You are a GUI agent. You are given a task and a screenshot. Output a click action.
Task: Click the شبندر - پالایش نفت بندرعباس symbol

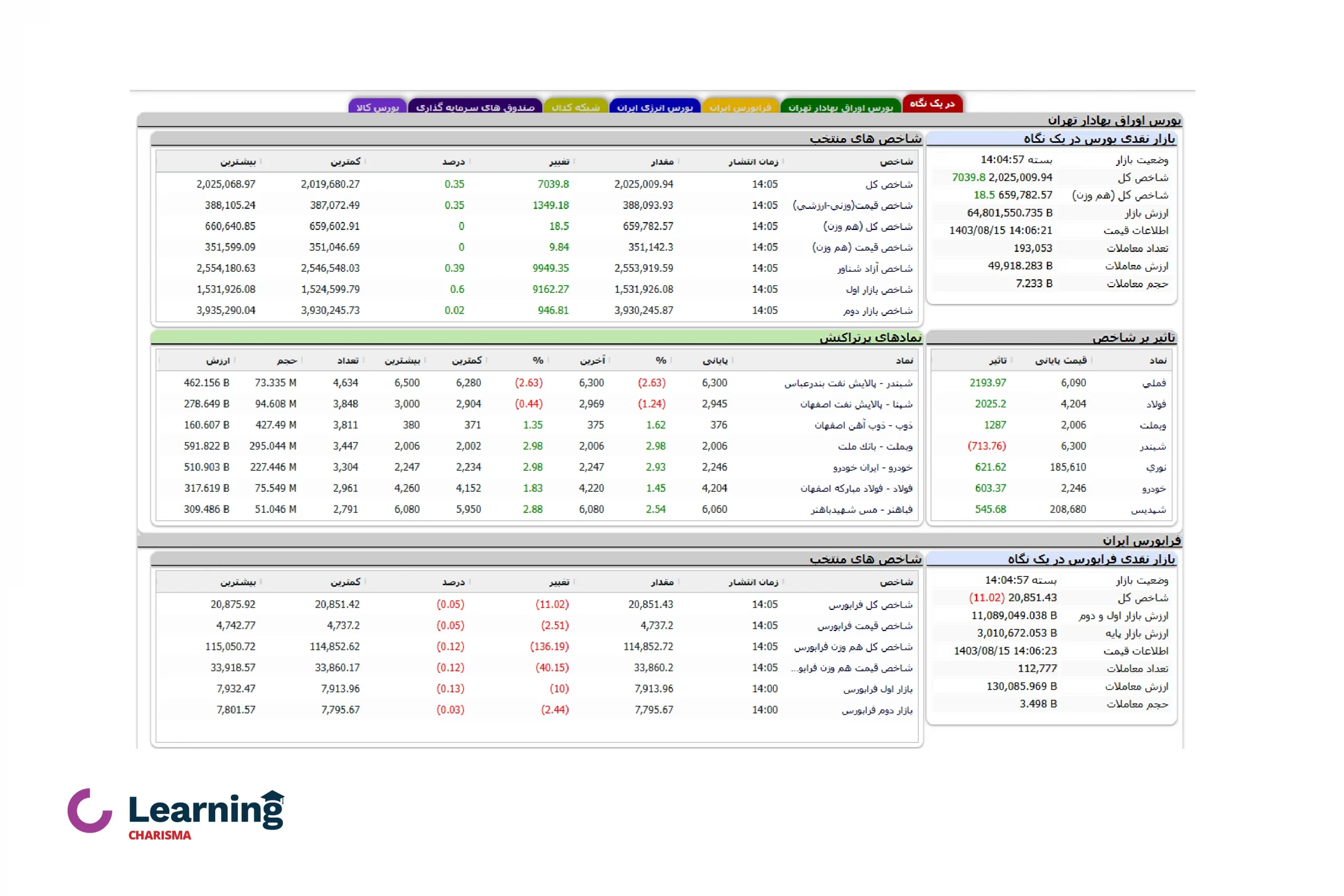click(848, 383)
